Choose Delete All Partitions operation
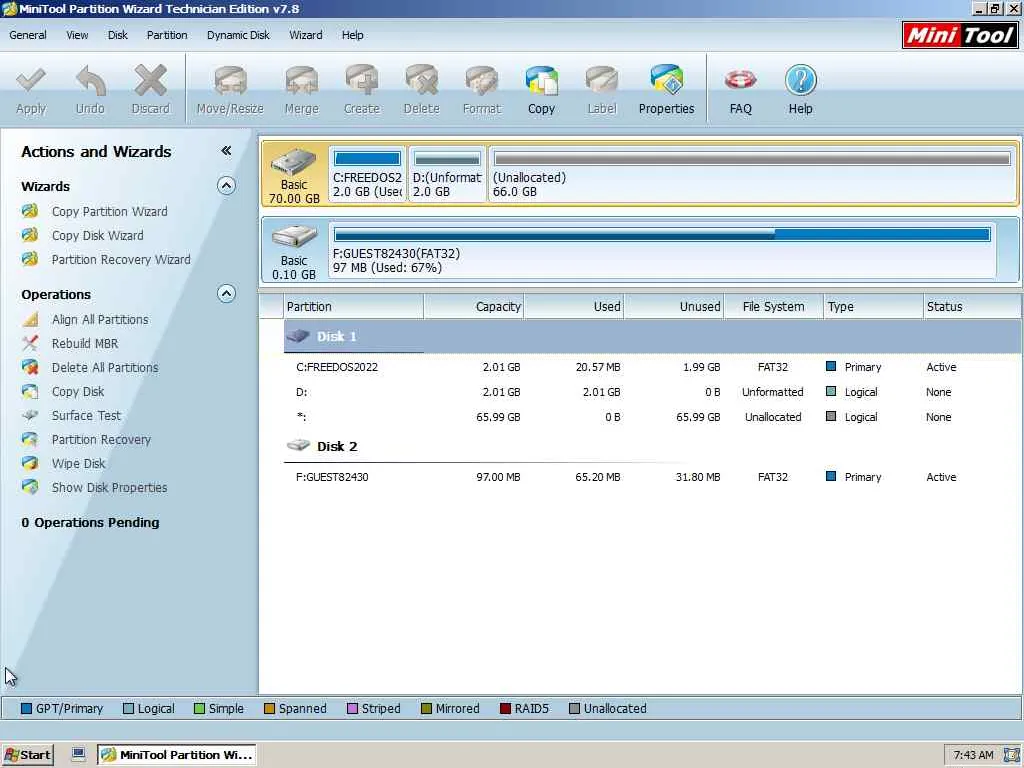 click(104, 368)
